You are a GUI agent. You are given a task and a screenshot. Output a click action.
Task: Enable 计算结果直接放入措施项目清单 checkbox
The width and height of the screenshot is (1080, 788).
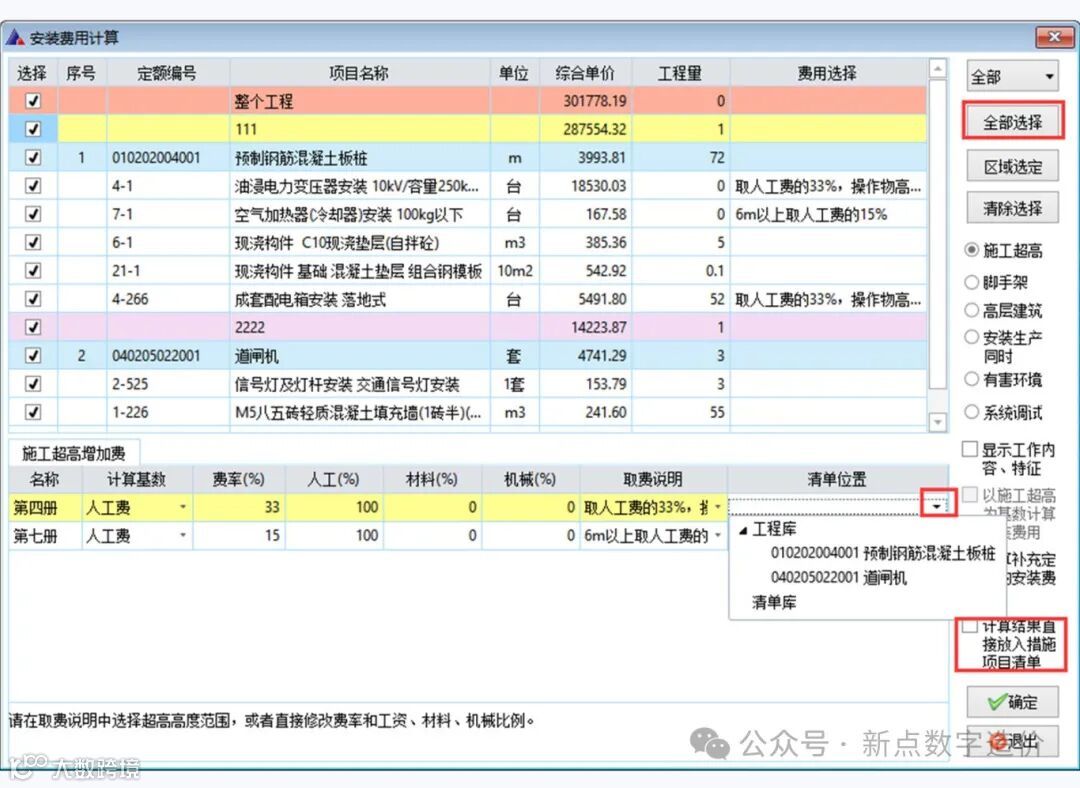[969, 625]
